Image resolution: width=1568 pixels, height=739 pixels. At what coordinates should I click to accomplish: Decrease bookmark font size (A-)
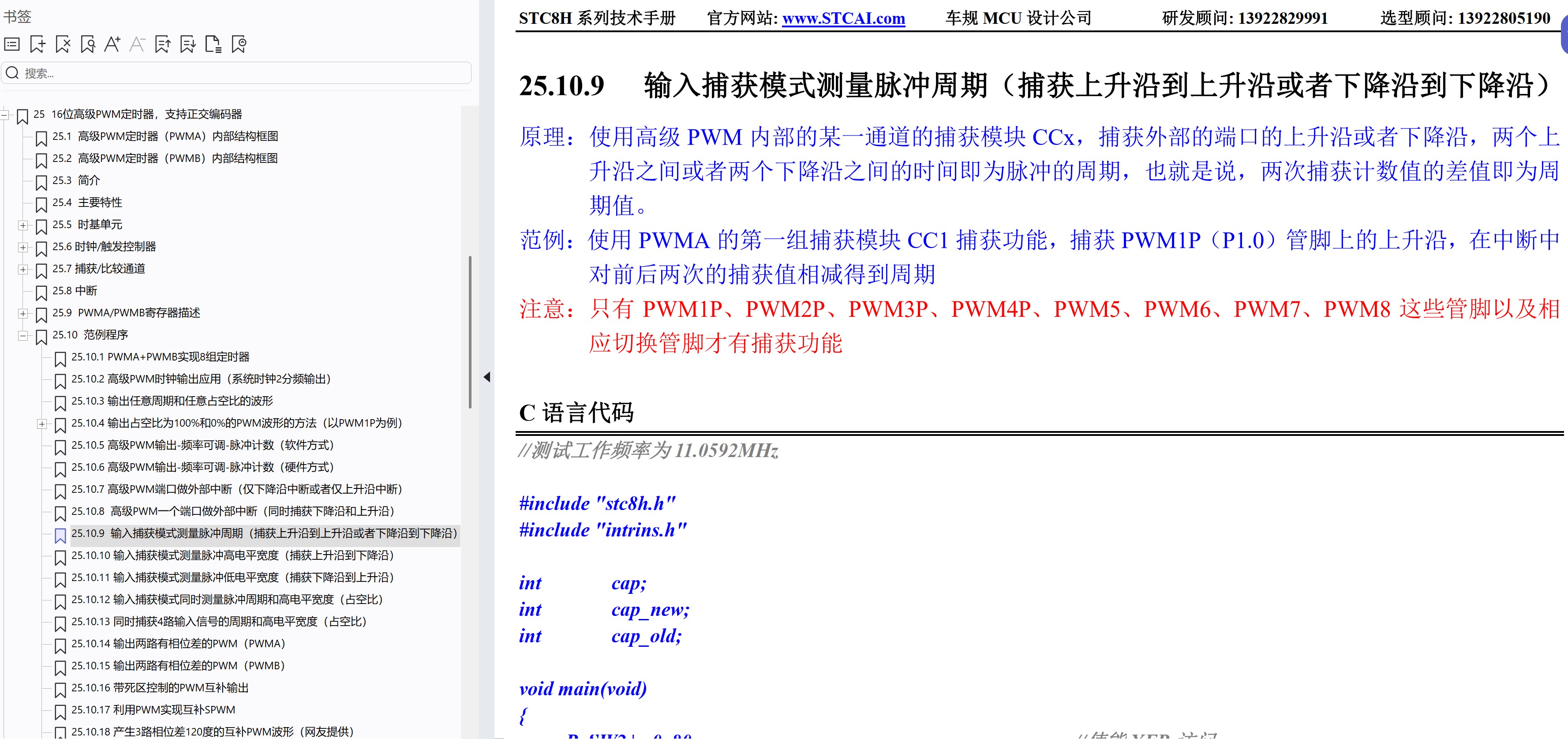coord(138,44)
